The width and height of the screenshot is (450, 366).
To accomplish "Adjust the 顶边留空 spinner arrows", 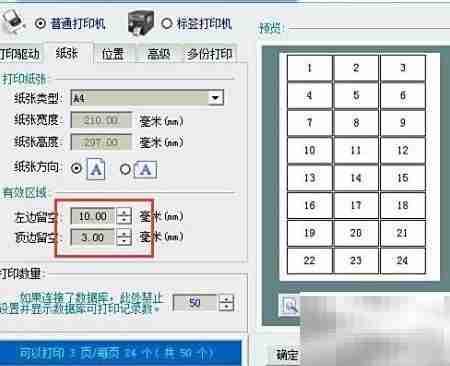I will (124, 237).
